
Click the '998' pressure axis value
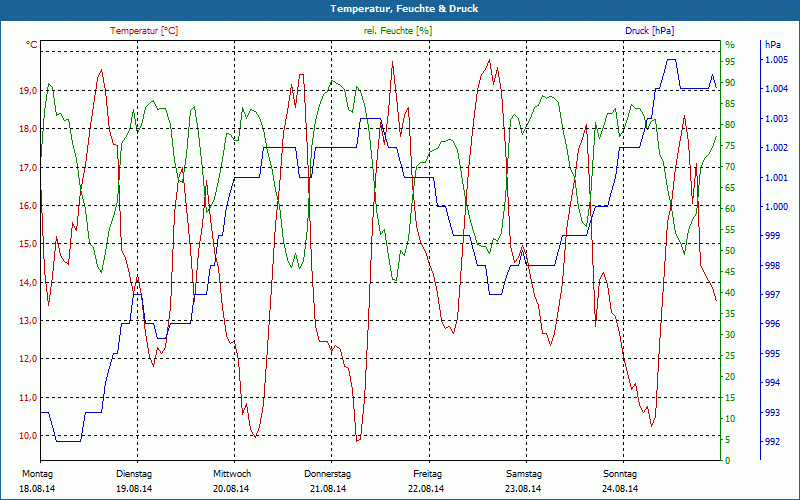[772, 266]
